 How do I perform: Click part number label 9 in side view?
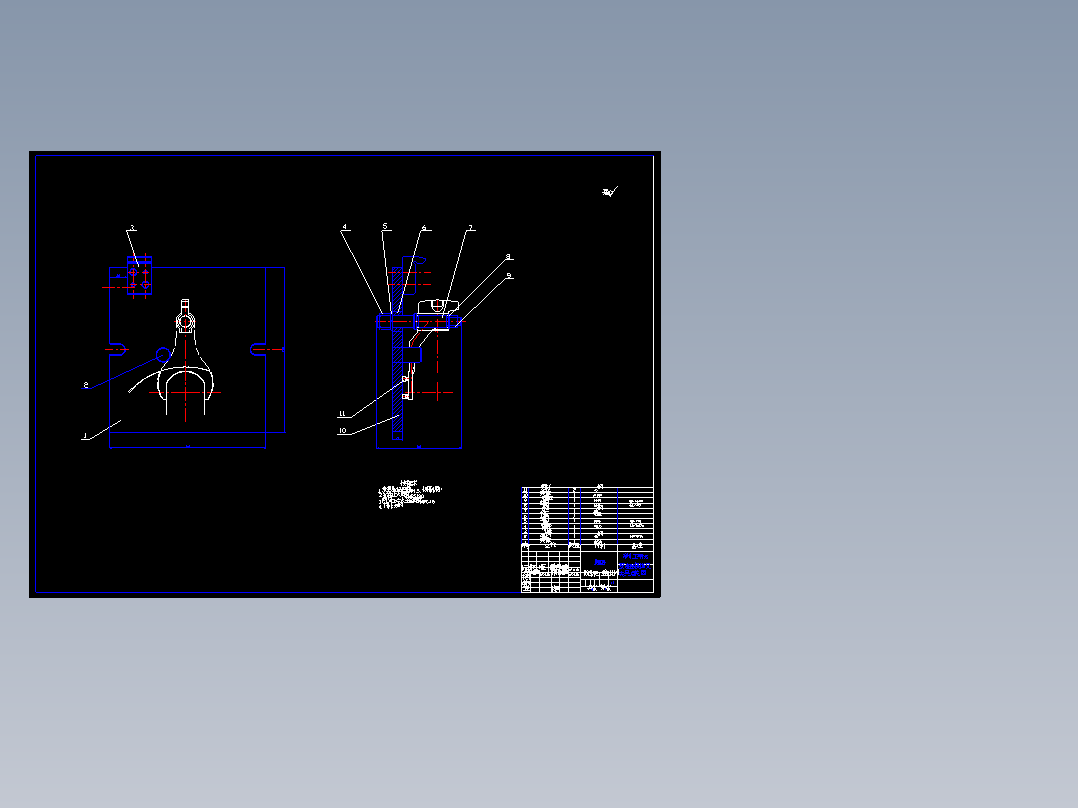coord(509,276)
